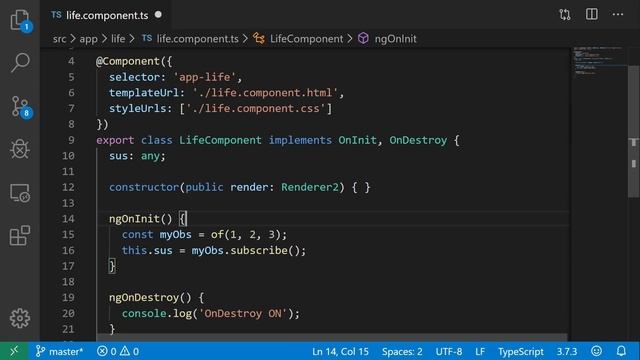Click the 'OnDestroy ON' string
Image resolution: width=640 pixels, height=360 pixels.
(x=243, y=313)
